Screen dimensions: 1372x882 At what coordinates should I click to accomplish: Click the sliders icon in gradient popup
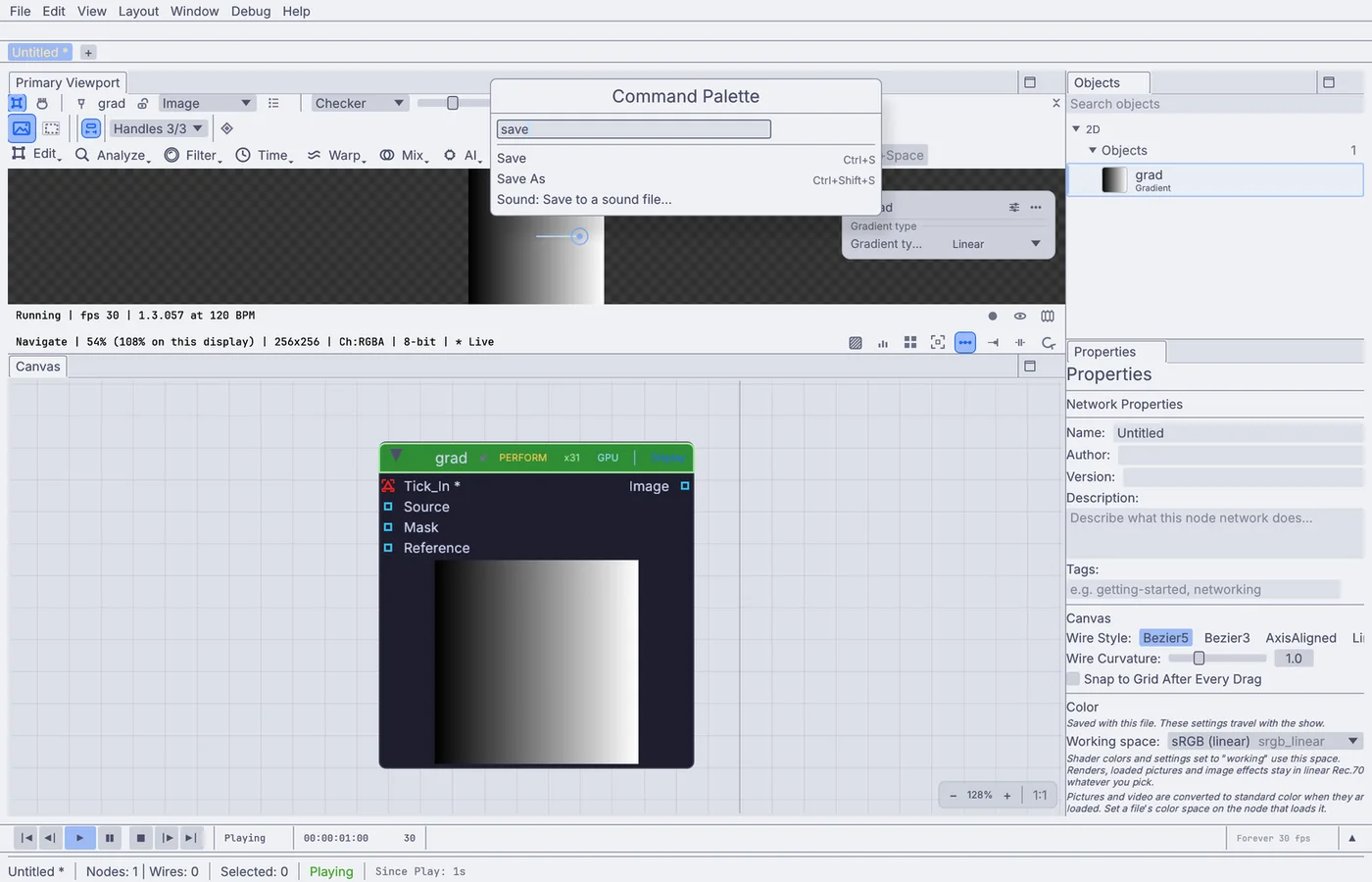point(1014,207)
